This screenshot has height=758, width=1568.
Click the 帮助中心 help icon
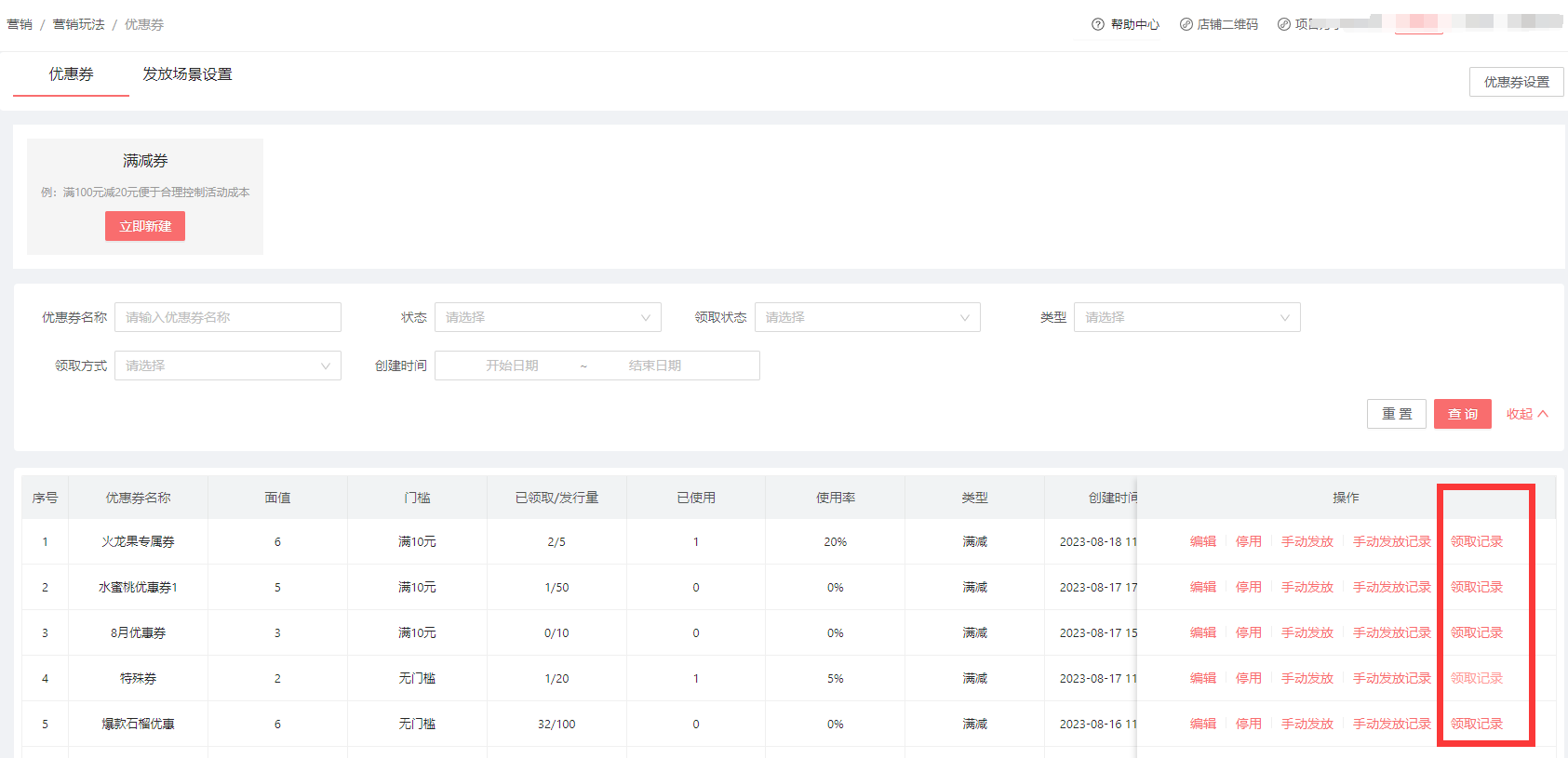point(1098,24)
